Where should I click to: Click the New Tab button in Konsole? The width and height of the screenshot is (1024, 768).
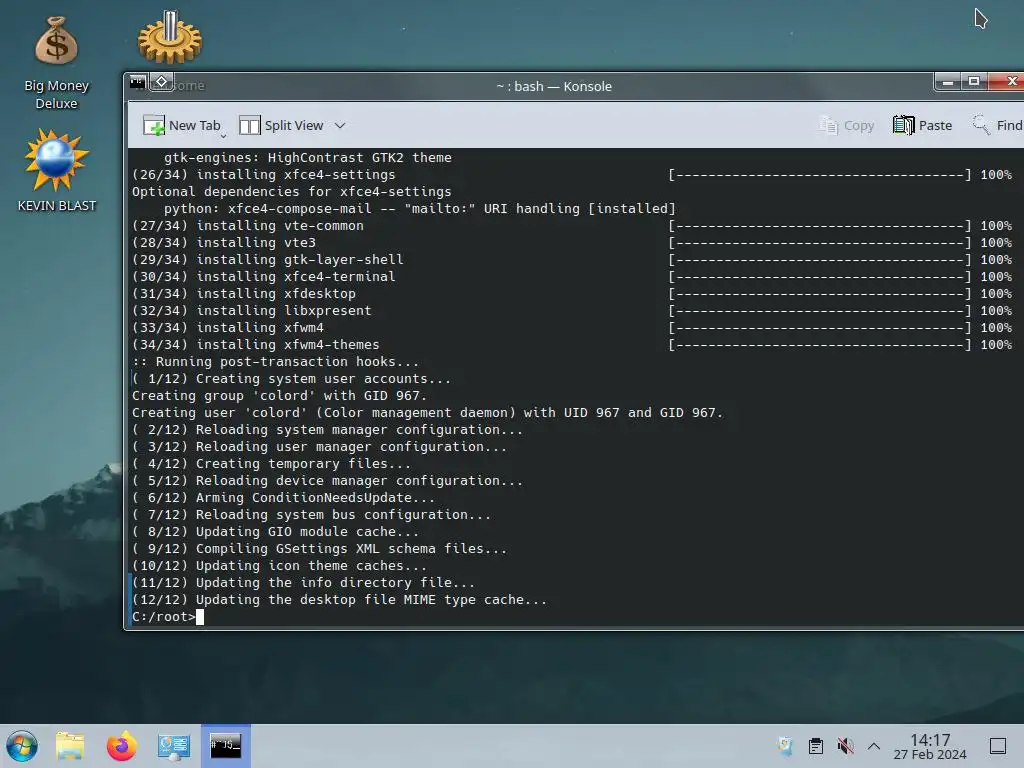tap(182, 125)
